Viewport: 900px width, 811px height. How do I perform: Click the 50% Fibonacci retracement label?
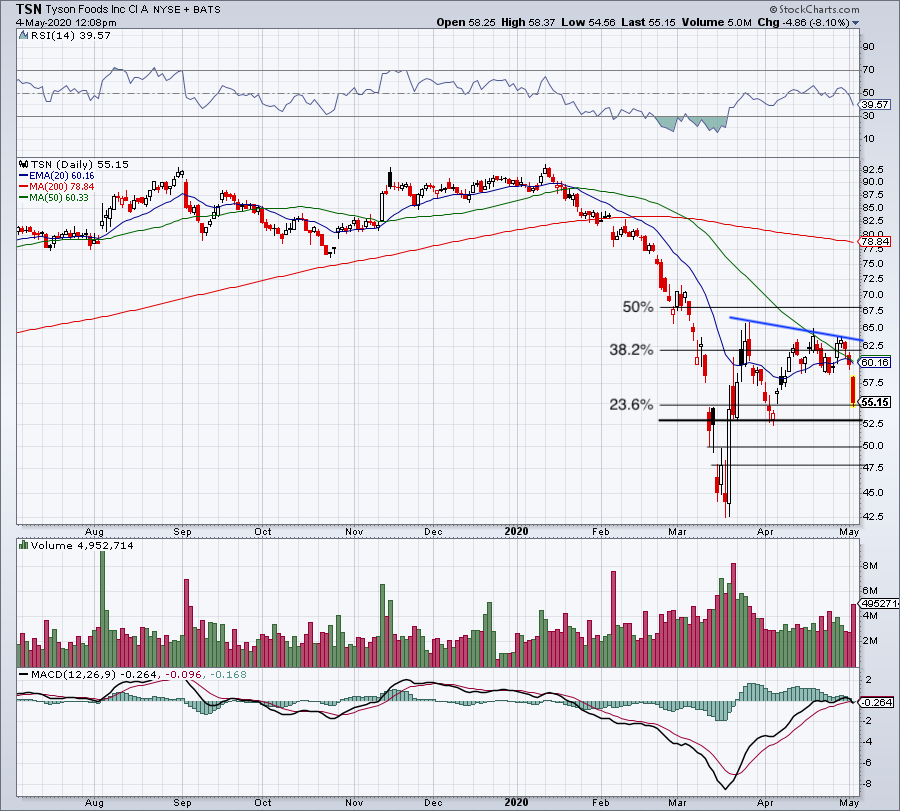click(638, 307)
